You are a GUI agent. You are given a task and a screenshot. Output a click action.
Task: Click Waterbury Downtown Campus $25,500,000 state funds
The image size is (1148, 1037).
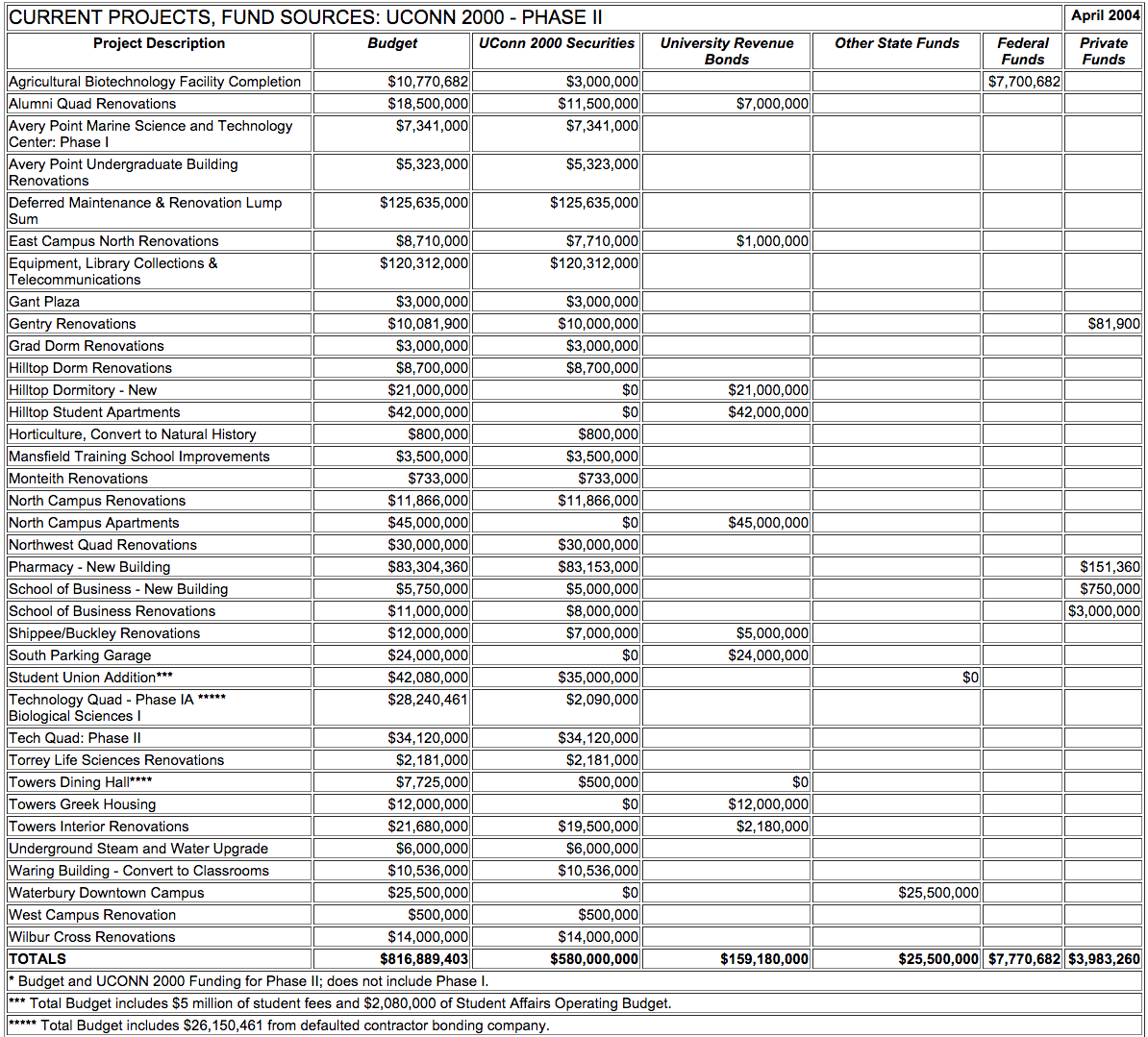937,893
